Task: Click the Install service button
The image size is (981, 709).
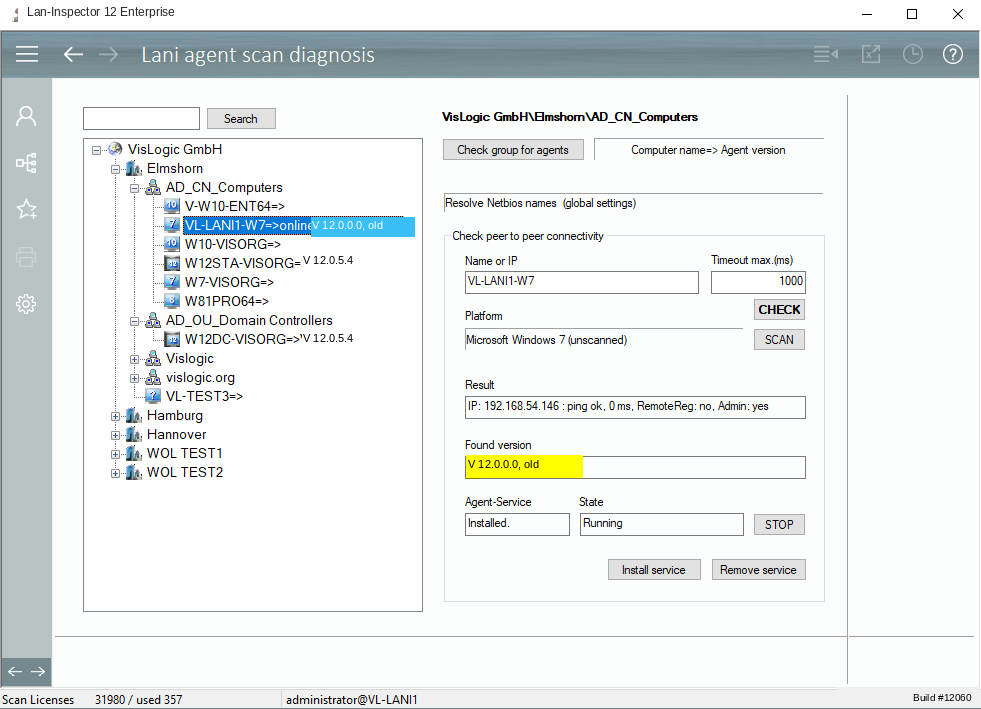Action: click(x=654, y=569)
